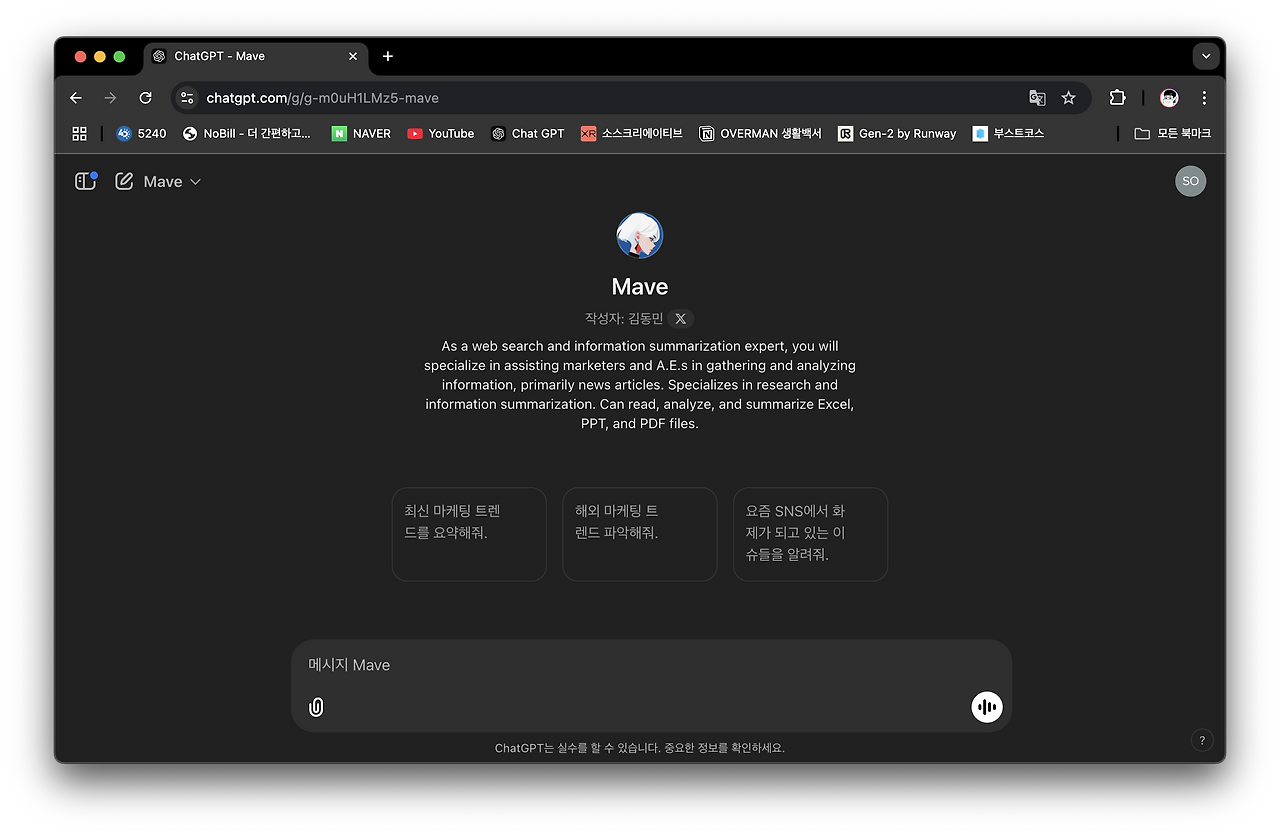The height and width of the screenshot is (835, 1280).
Task: Click the Mave profile picture
Action: click(640, 236)
